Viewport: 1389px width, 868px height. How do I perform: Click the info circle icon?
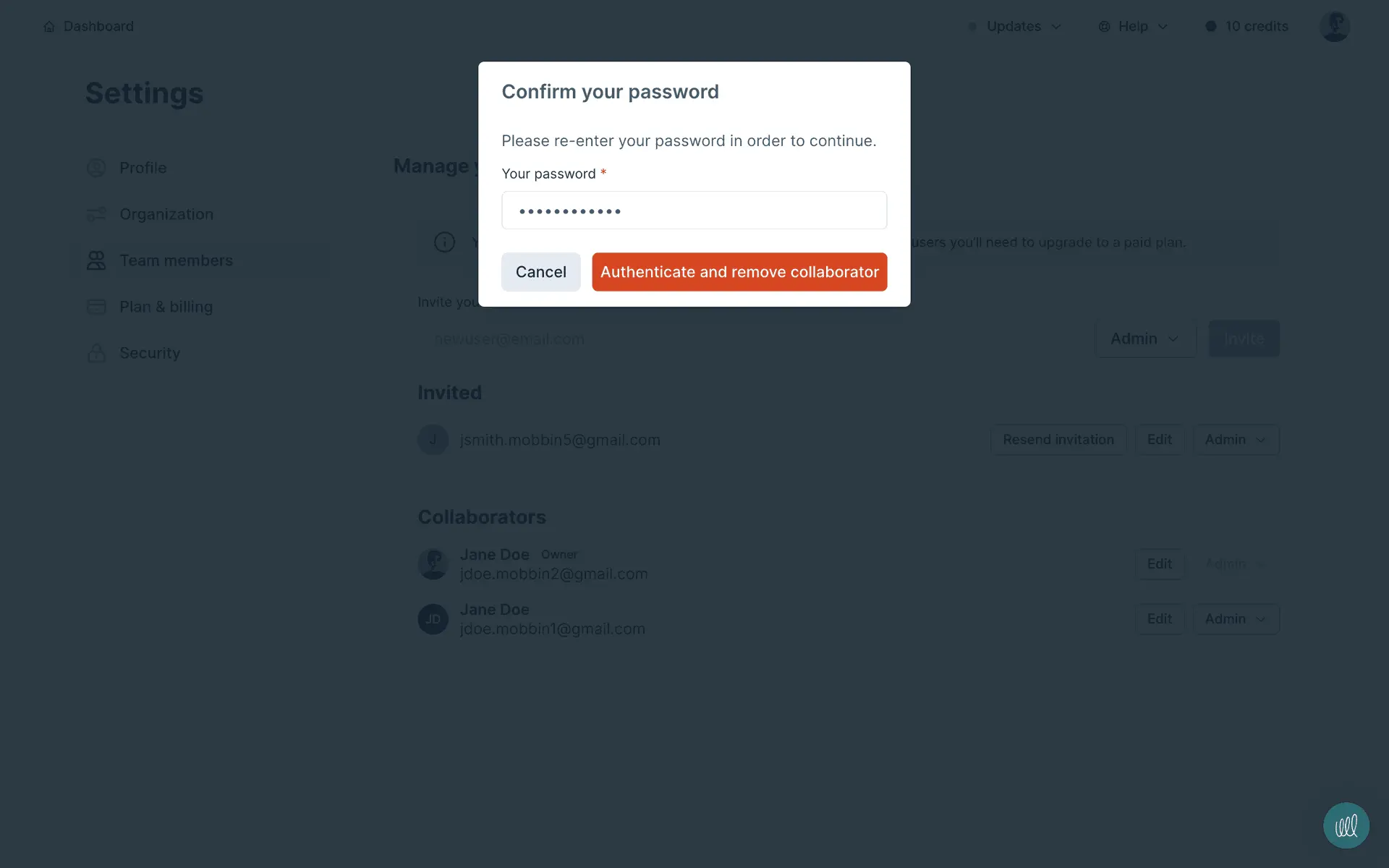point(444,242)
